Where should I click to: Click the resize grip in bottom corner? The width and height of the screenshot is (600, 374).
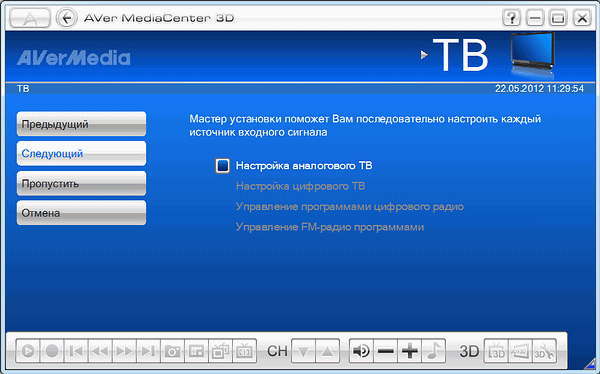pyautogui.click(x=590, y=364)
